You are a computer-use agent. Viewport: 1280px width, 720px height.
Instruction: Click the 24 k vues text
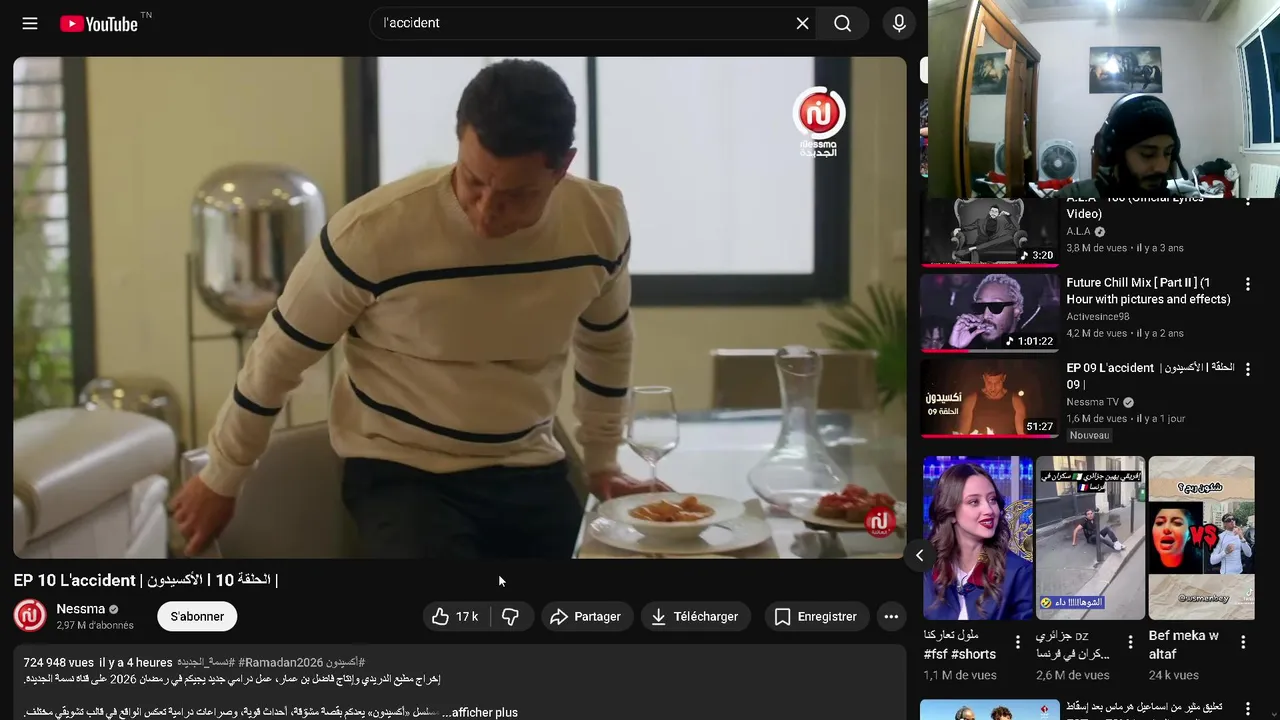[x=1174, y=675]
